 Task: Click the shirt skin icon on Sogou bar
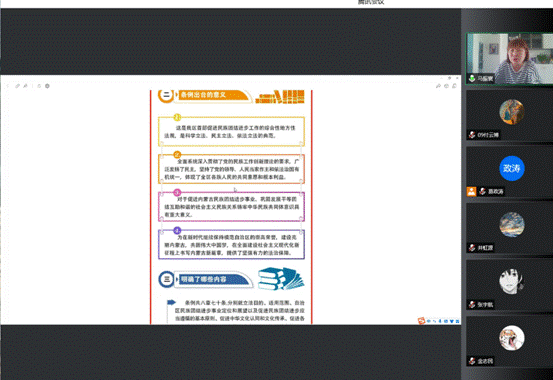[x=452, y=321]
